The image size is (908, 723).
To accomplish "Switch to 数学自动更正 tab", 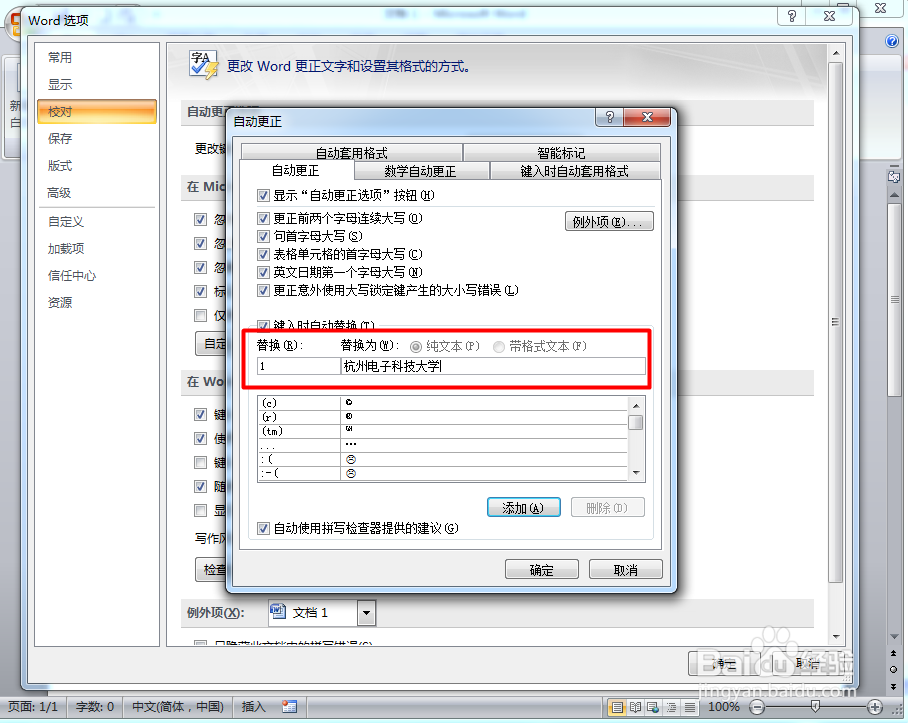I will (421, 171).
